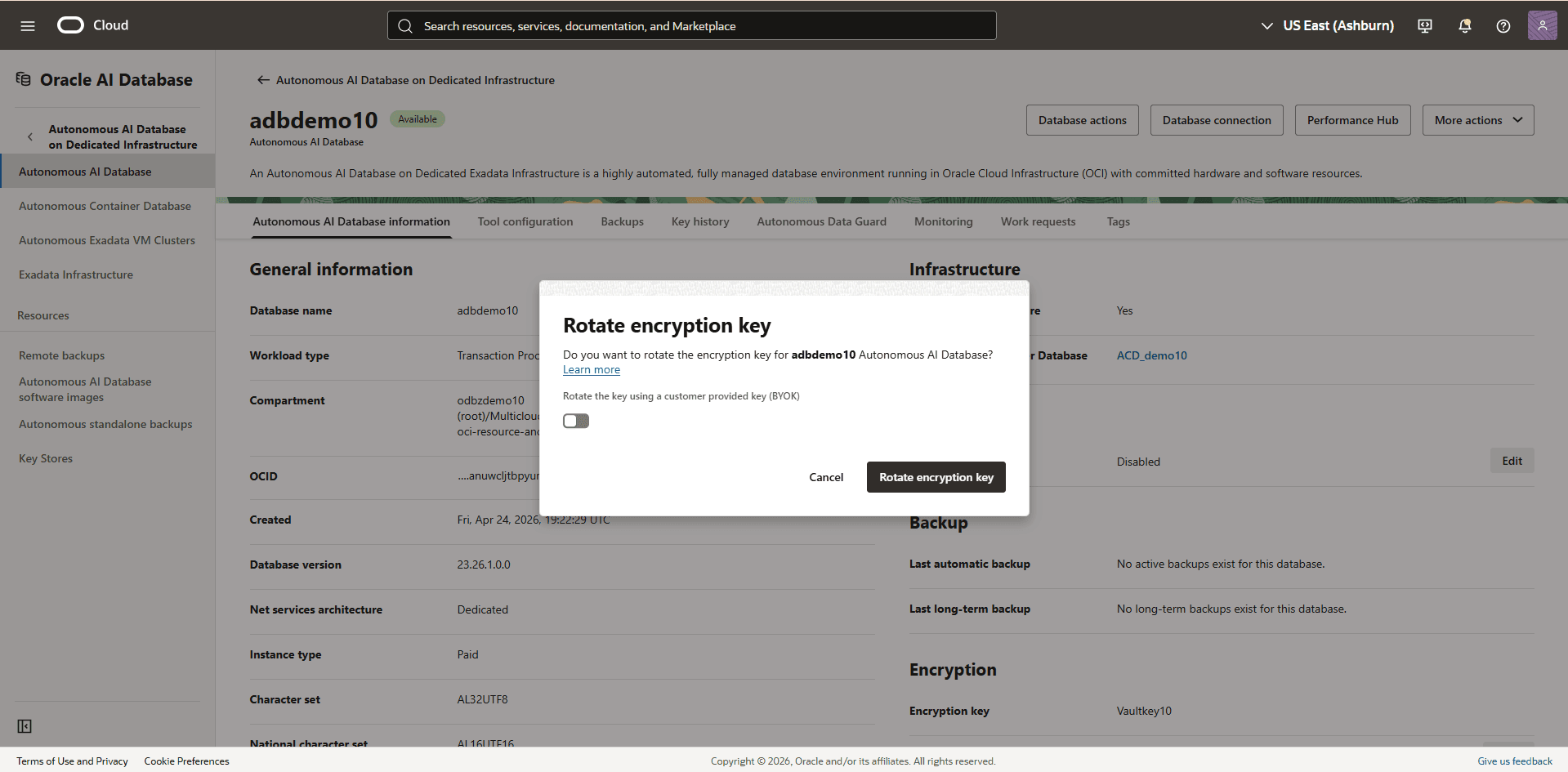Open Autonomous AI Database software images

tap(85, 390)
